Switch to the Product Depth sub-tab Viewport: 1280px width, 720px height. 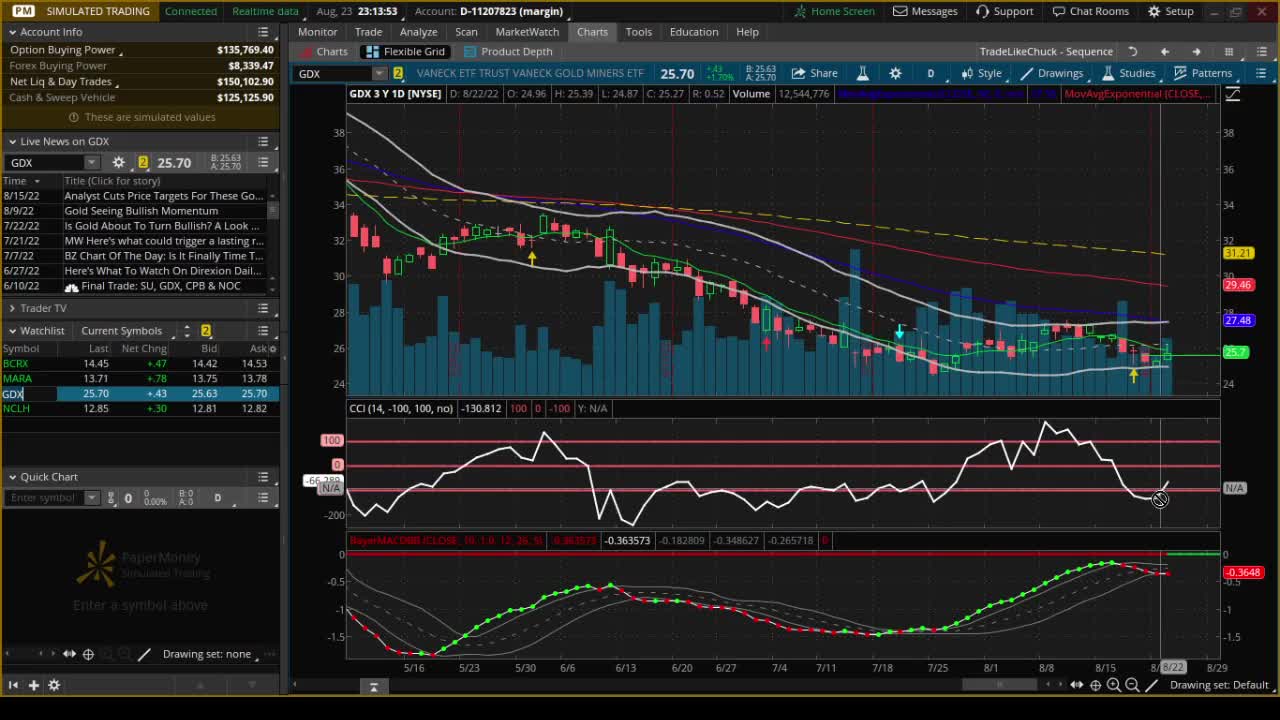point(507,51)
